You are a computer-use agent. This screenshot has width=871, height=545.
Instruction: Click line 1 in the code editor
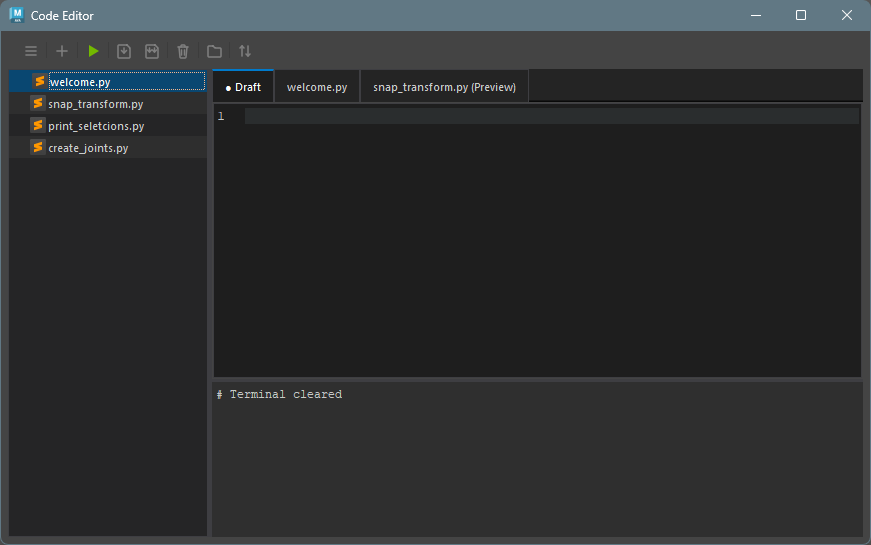coord(550,116)
